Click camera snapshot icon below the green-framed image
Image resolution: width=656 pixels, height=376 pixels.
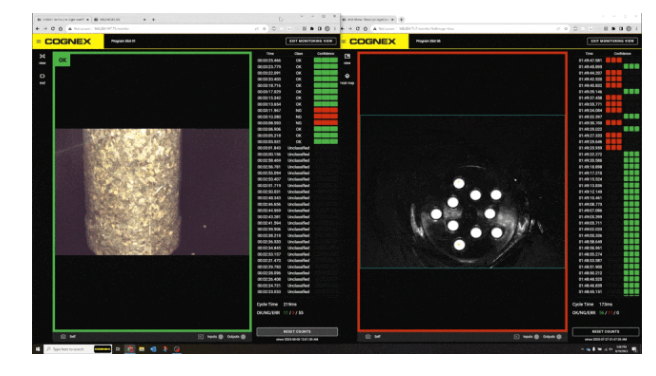(63, 336)
